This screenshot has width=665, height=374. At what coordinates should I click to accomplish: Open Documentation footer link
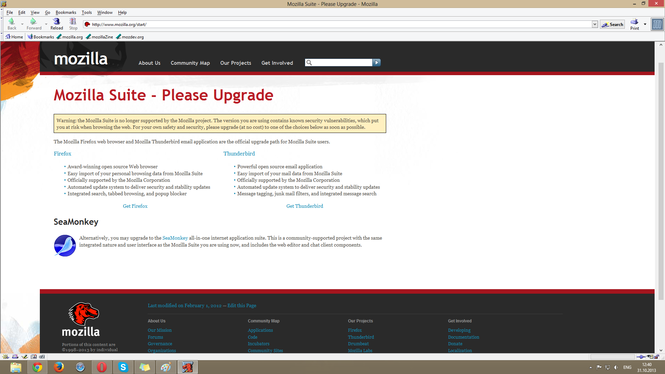coord(463,337)
